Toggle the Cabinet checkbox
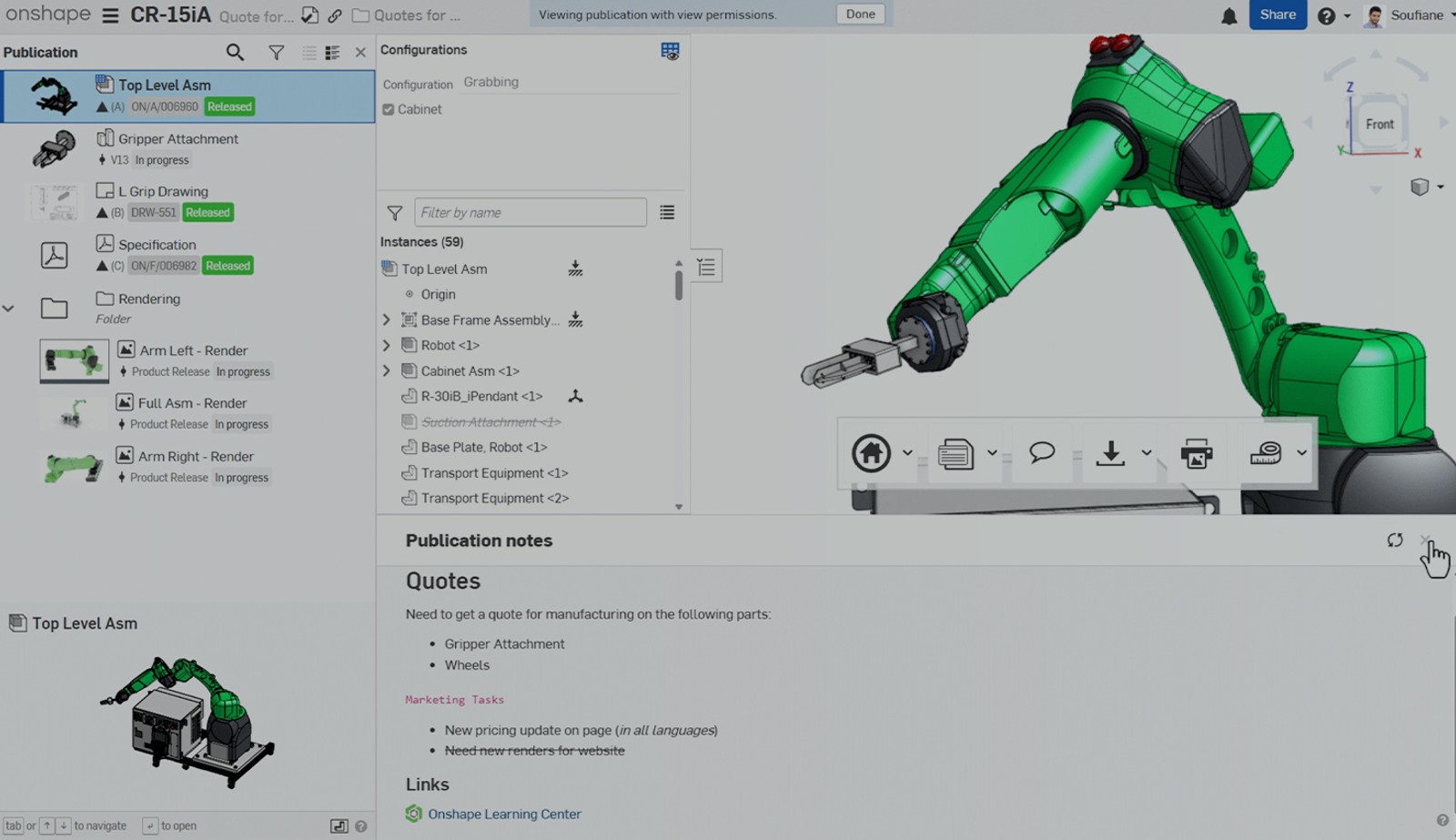The width and height of the screenshot is (1456, 840). [x=389, y=109]
